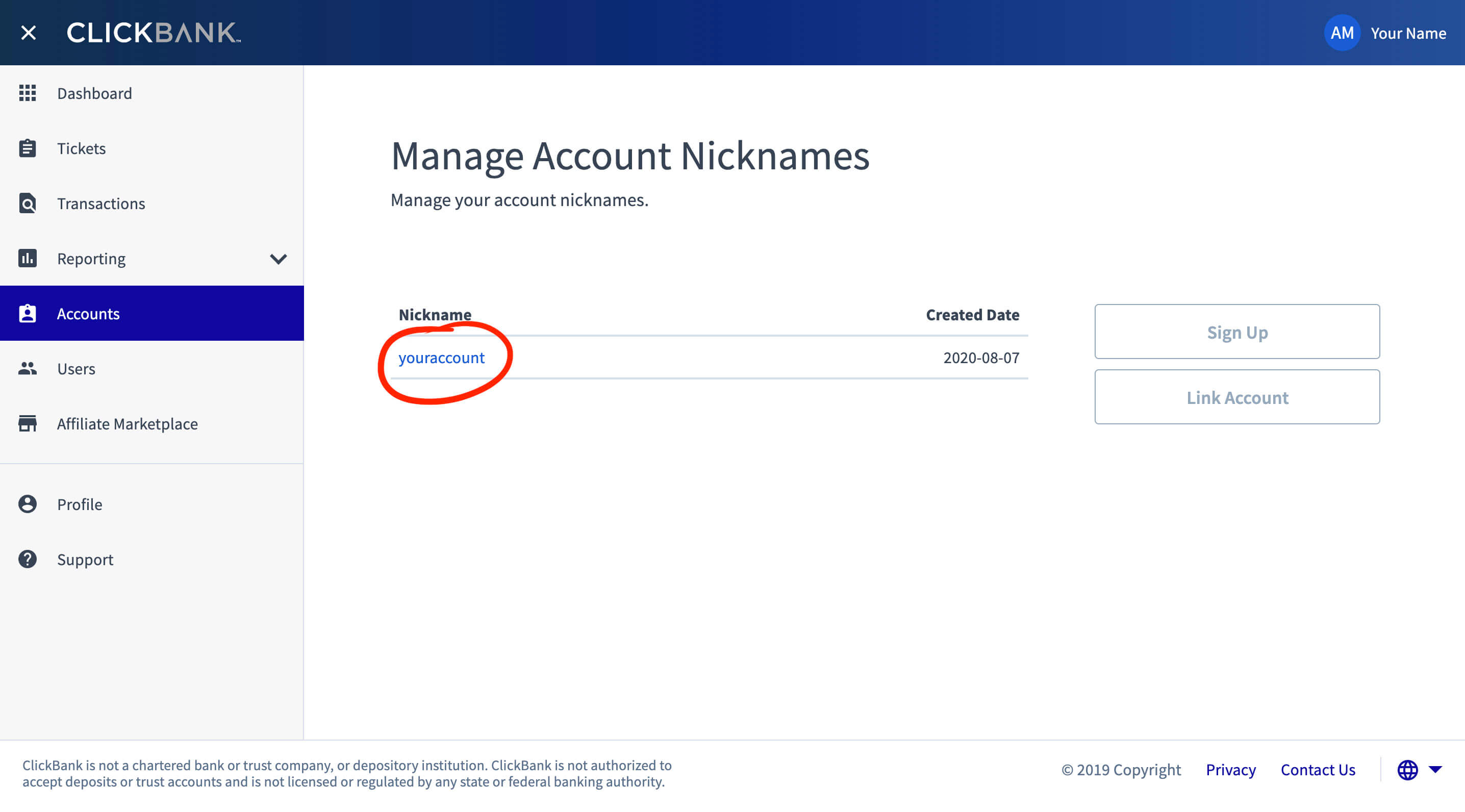This screenshot has width=1465, height=812.
Task: Click the Transactions search-document icon
Action: pos(28,204)
